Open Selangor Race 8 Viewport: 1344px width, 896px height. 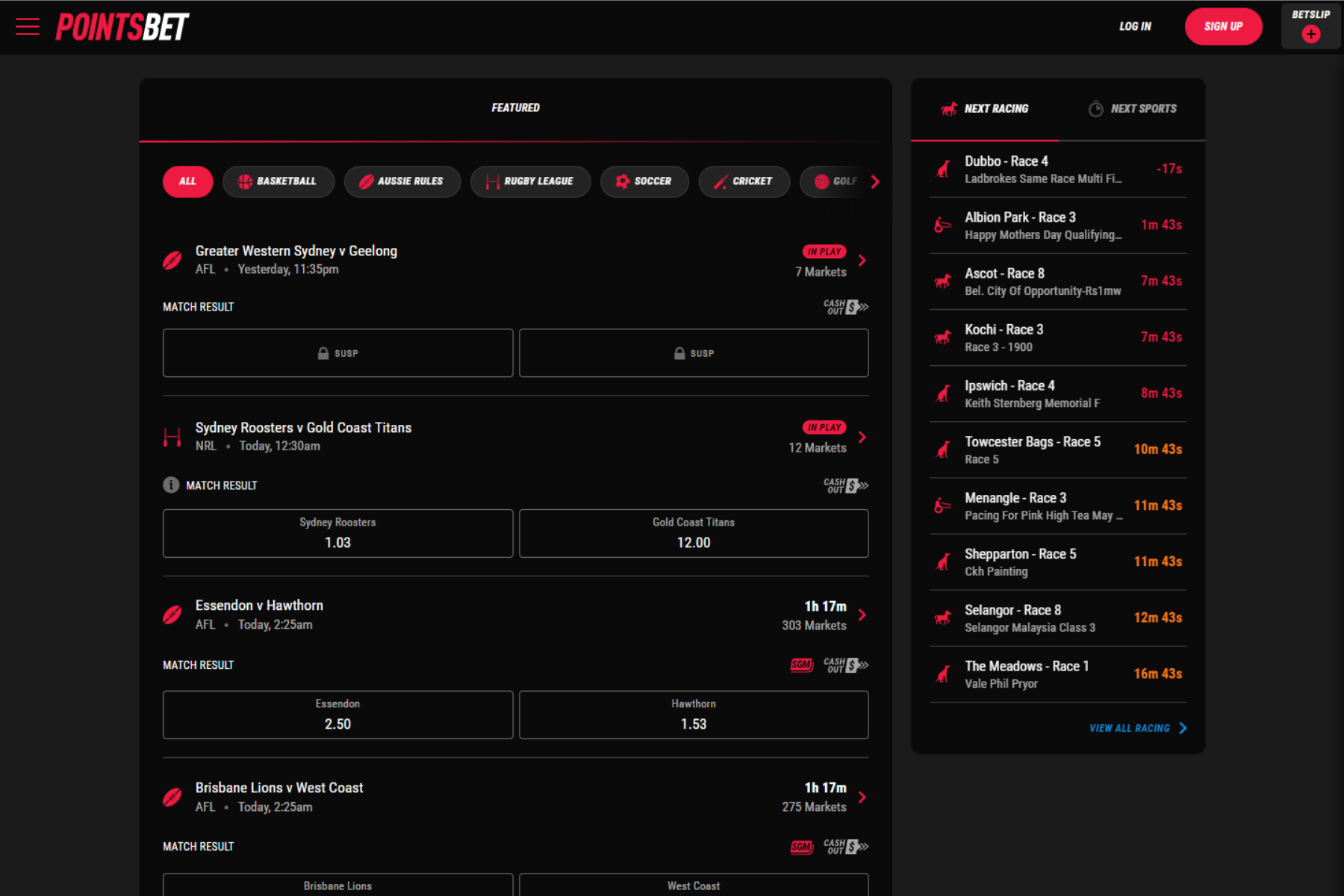(1058, 617)
